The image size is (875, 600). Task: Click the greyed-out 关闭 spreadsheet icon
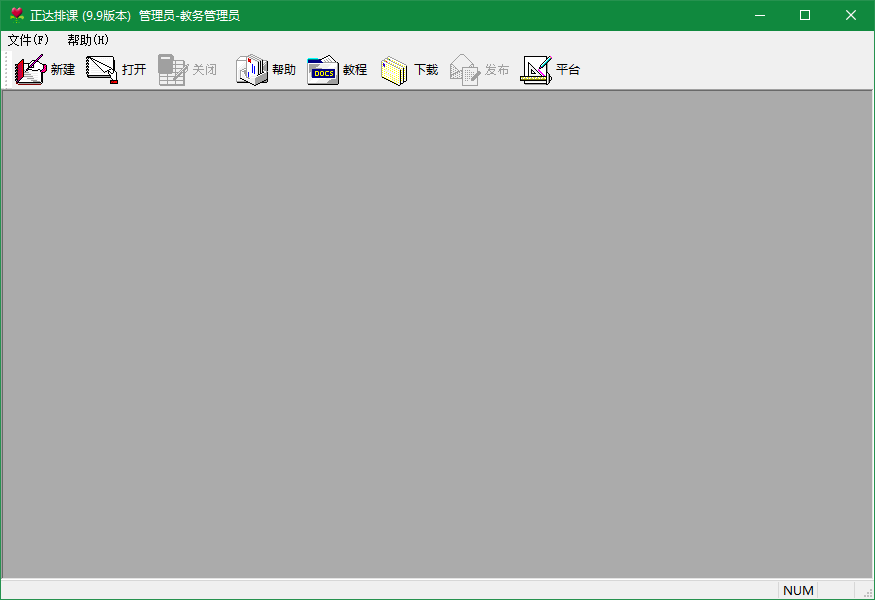(172, 70)
